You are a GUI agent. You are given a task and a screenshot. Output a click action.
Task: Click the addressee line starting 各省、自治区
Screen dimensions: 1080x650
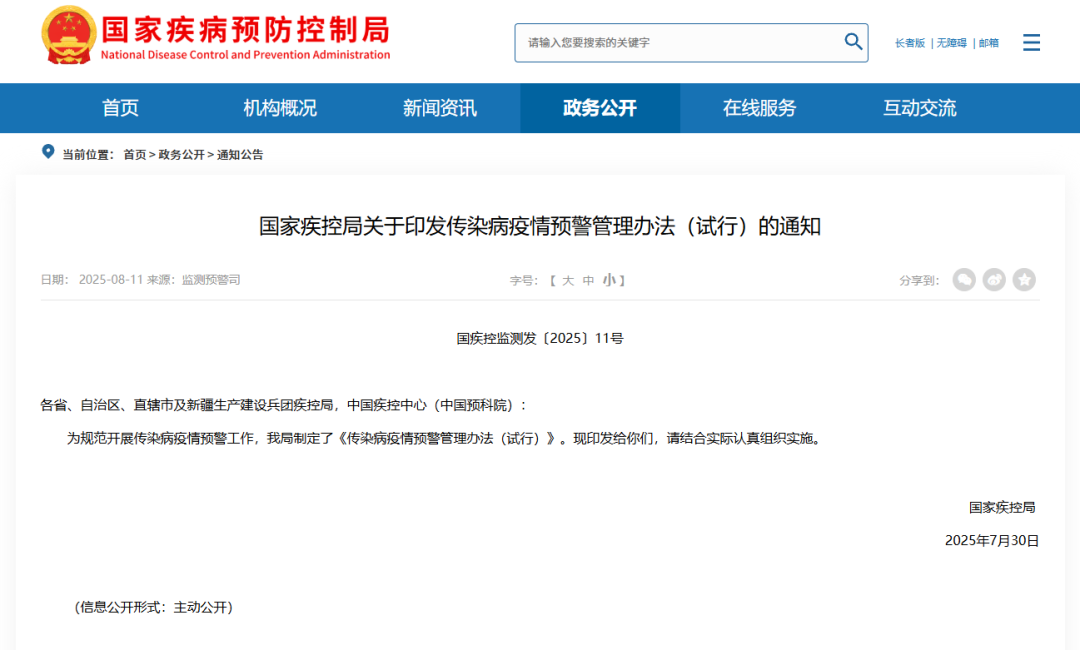tap(284, 405)
